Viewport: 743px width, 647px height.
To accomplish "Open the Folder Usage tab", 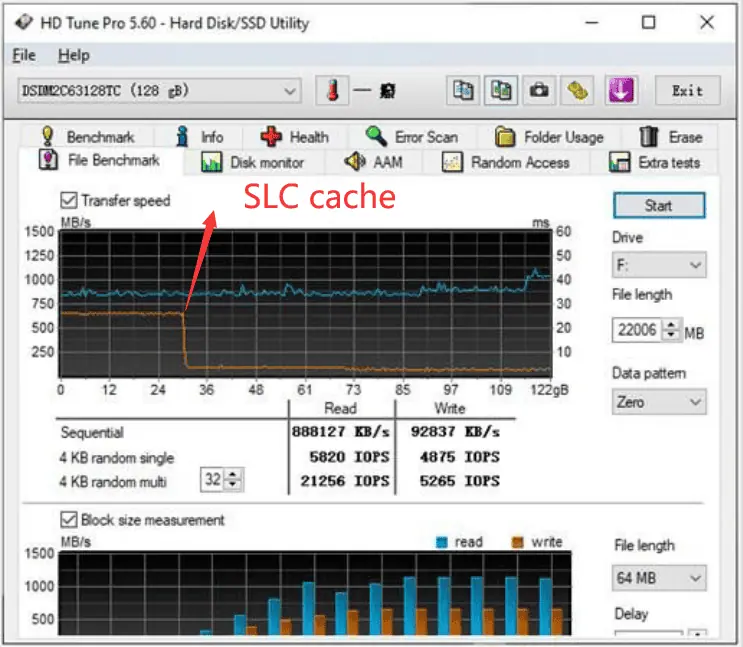I will [x=550, y=137].
